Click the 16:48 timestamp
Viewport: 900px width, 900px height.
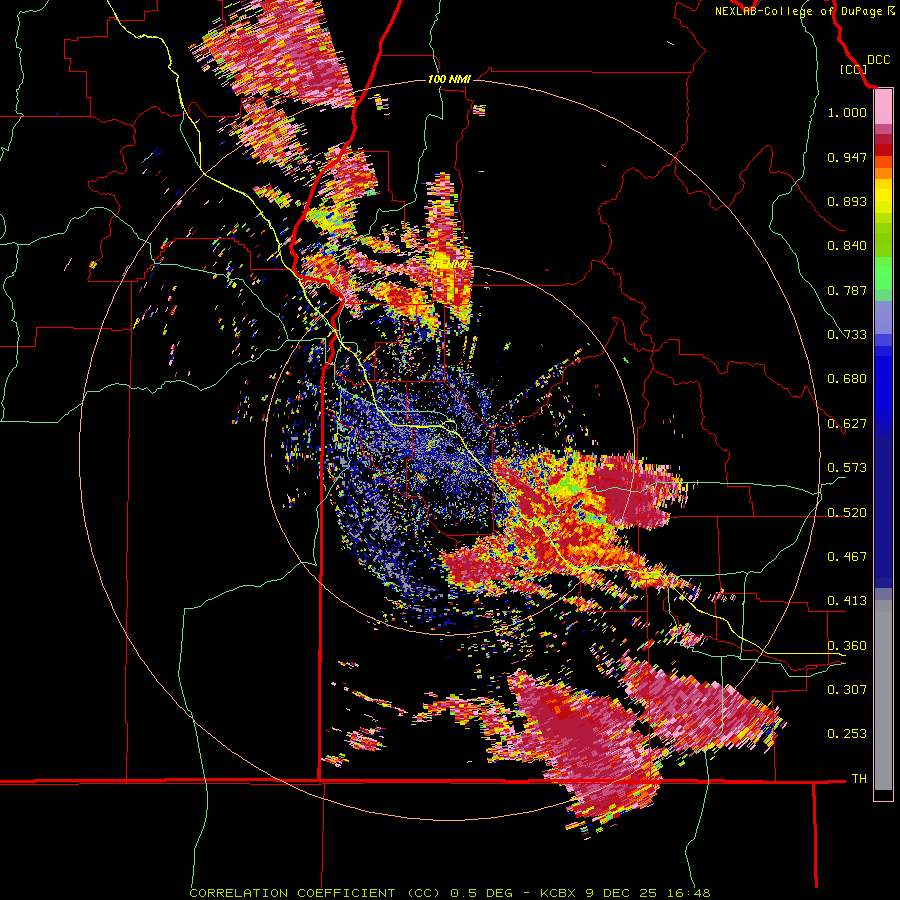pyautogui.click(x=689, y=893)
